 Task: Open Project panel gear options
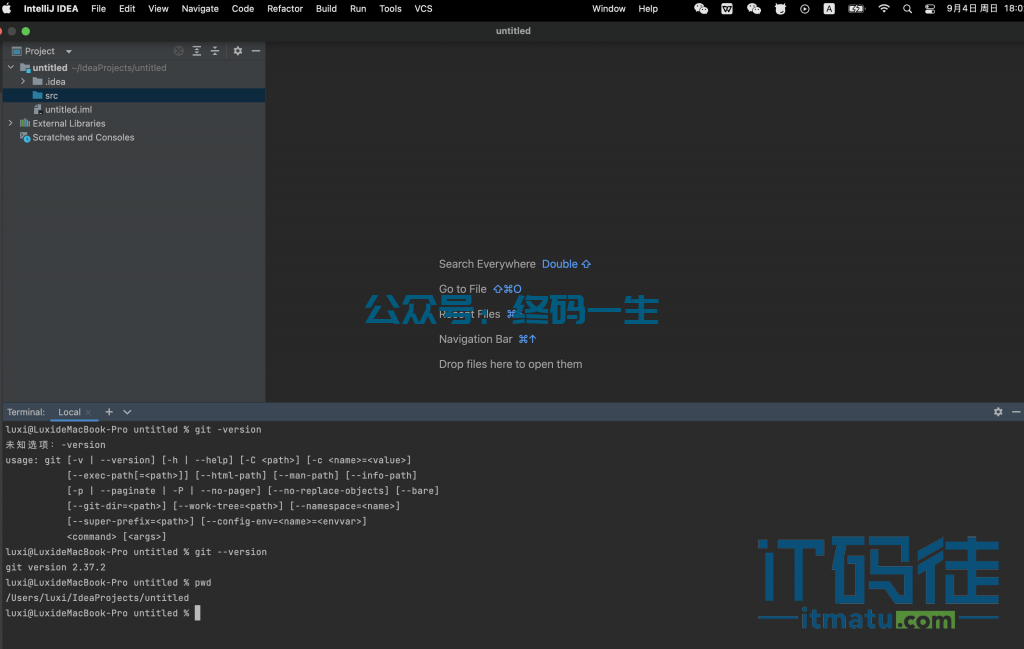click(x=238, y=51)
